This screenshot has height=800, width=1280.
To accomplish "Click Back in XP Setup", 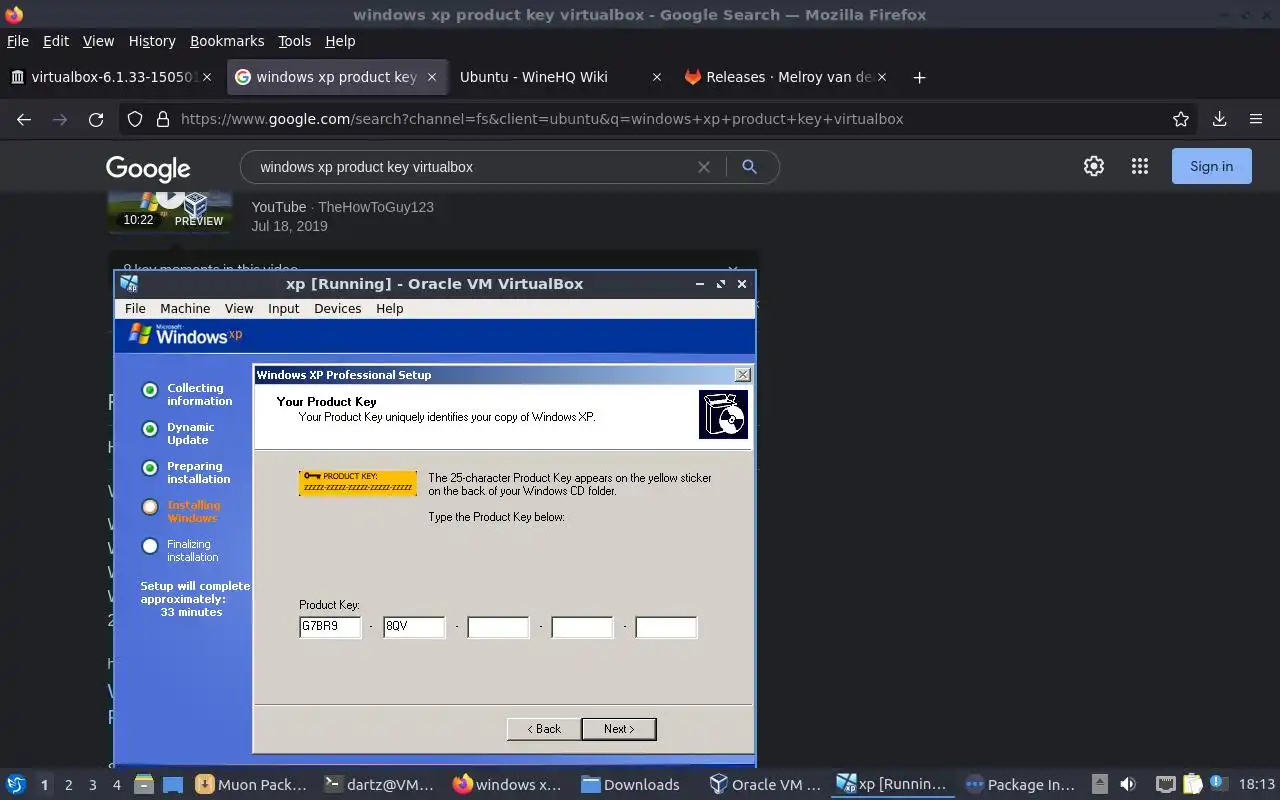I will [x=544, y=729].
